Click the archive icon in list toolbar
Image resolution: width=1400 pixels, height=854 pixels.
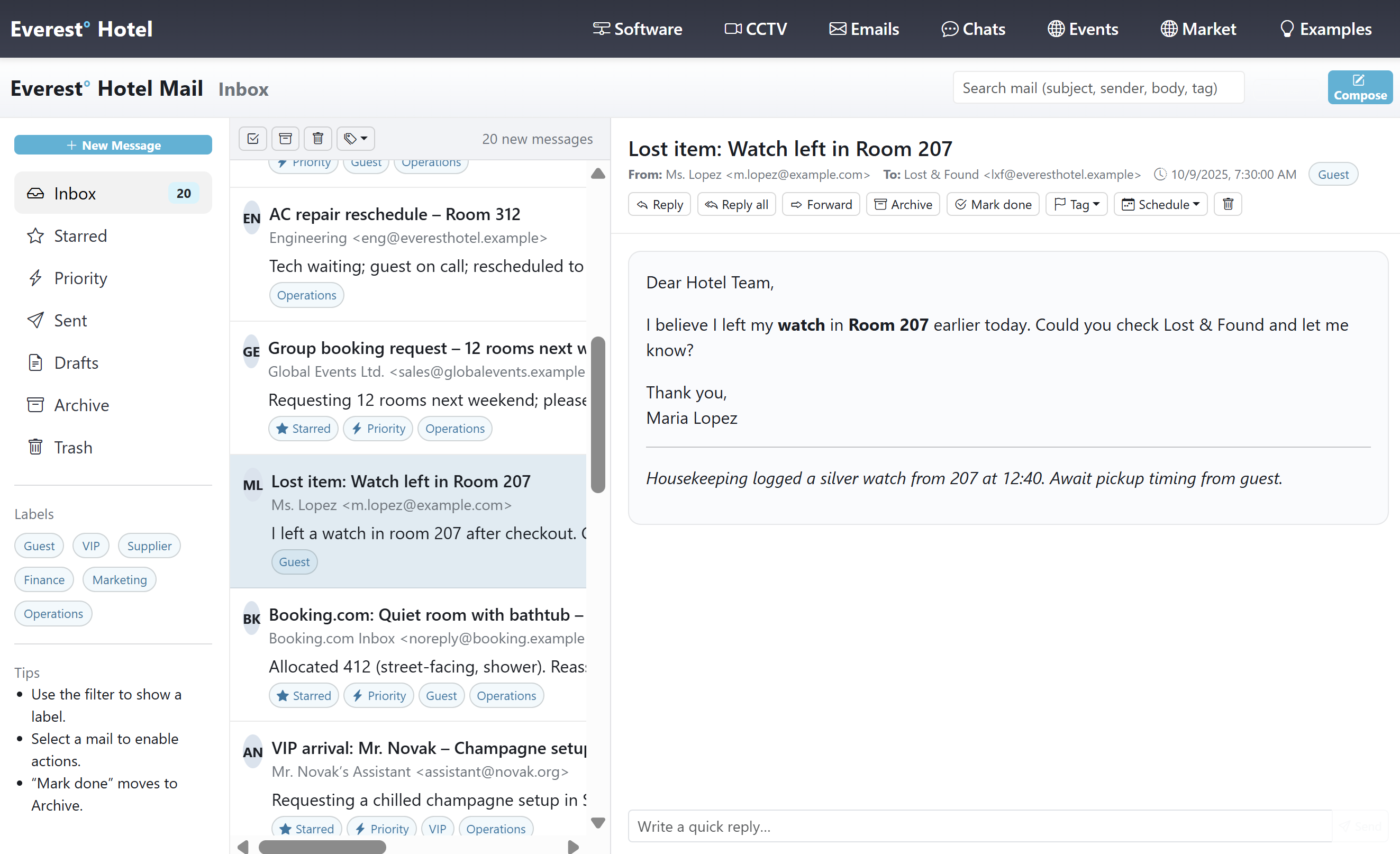(285, 139)
